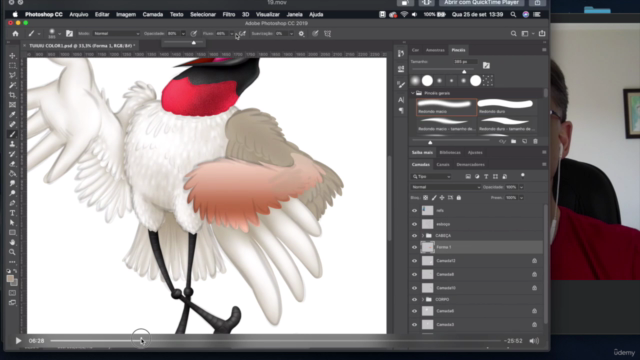Select the Dodge tool

[12, 193]
